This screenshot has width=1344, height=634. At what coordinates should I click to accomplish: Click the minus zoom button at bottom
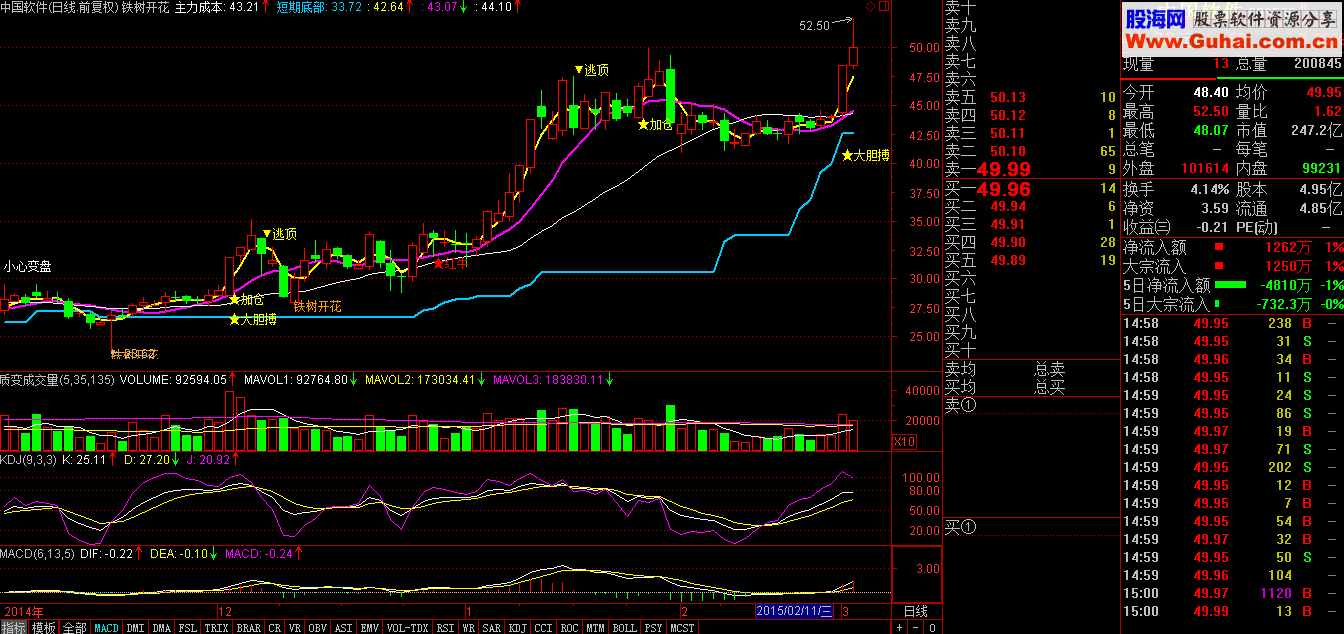pyautogui.click(x=914, y=627)
